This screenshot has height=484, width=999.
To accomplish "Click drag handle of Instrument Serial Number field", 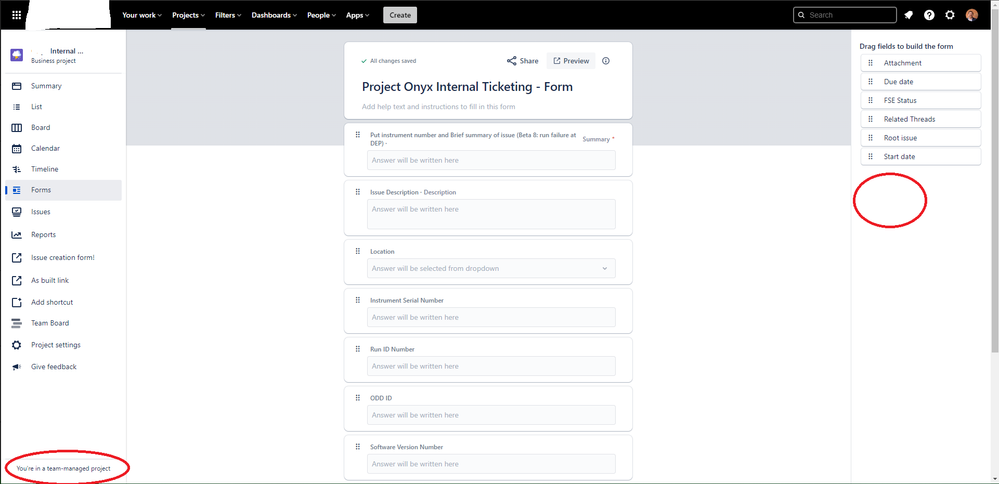I will 357,300.
